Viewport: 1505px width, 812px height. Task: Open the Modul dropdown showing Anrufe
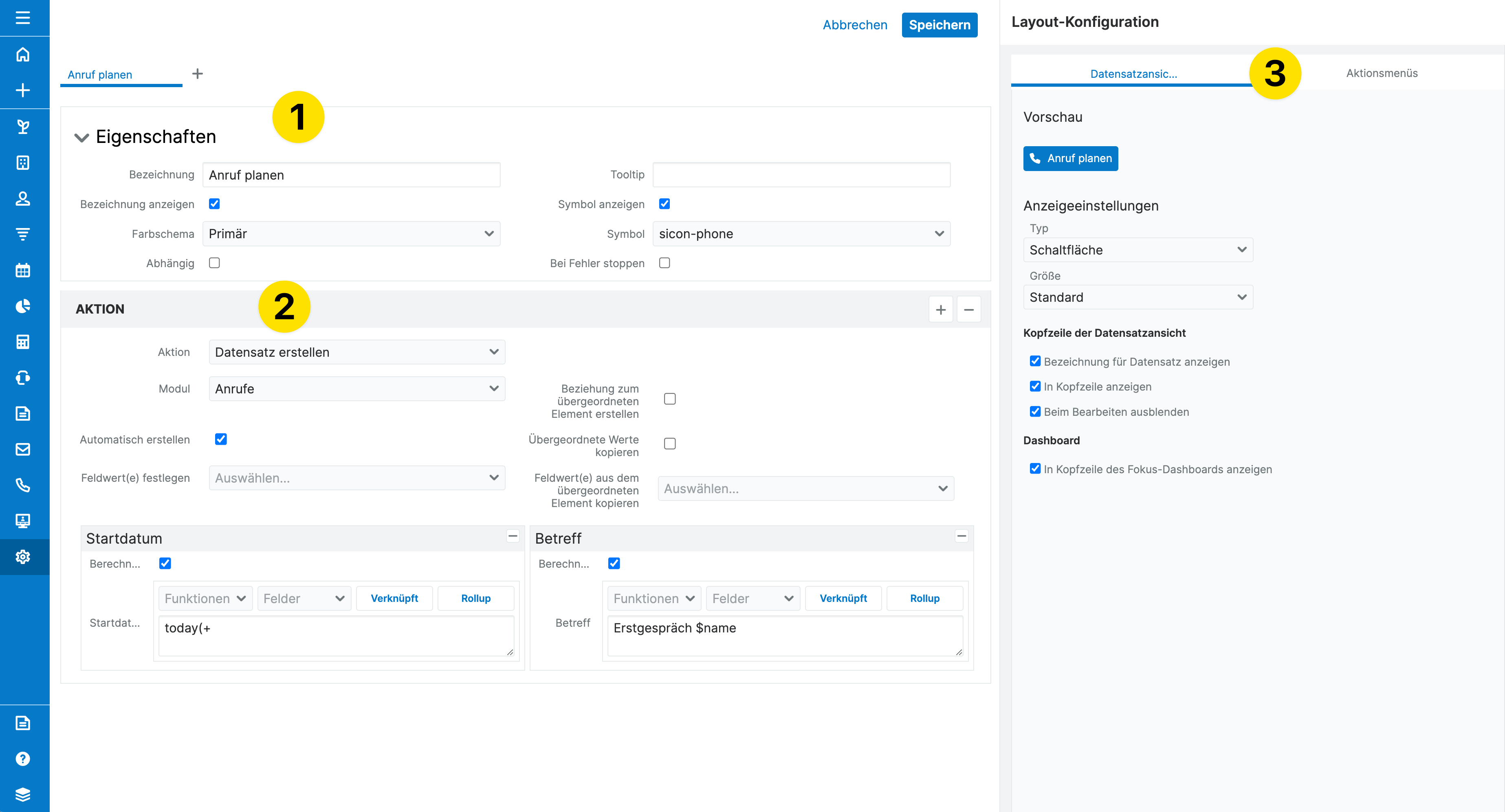pos(357,388)
